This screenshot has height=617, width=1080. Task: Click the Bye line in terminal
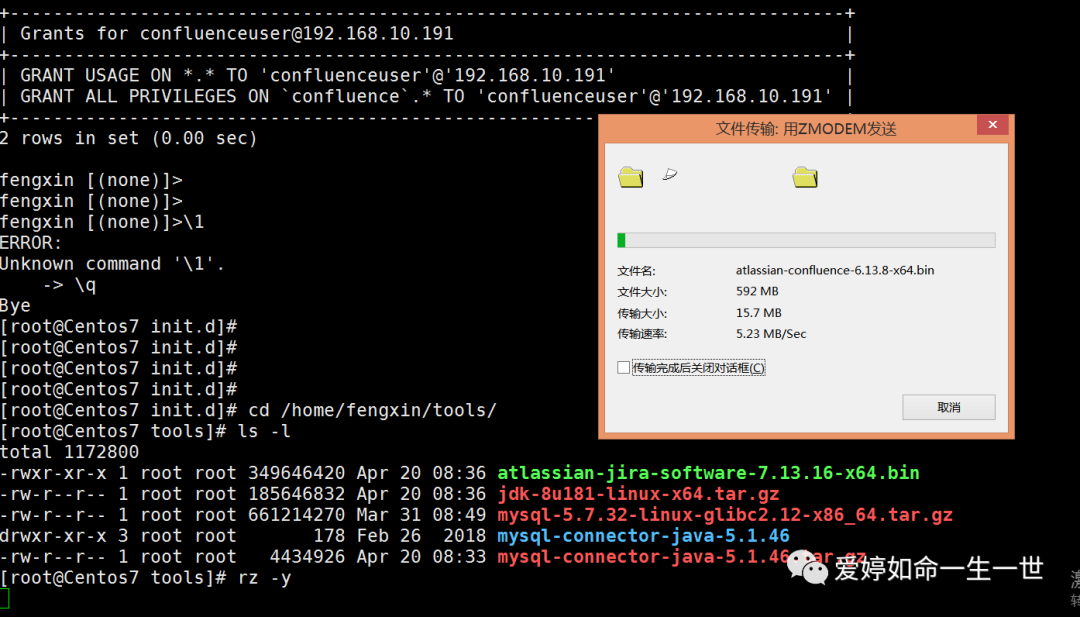15,306
